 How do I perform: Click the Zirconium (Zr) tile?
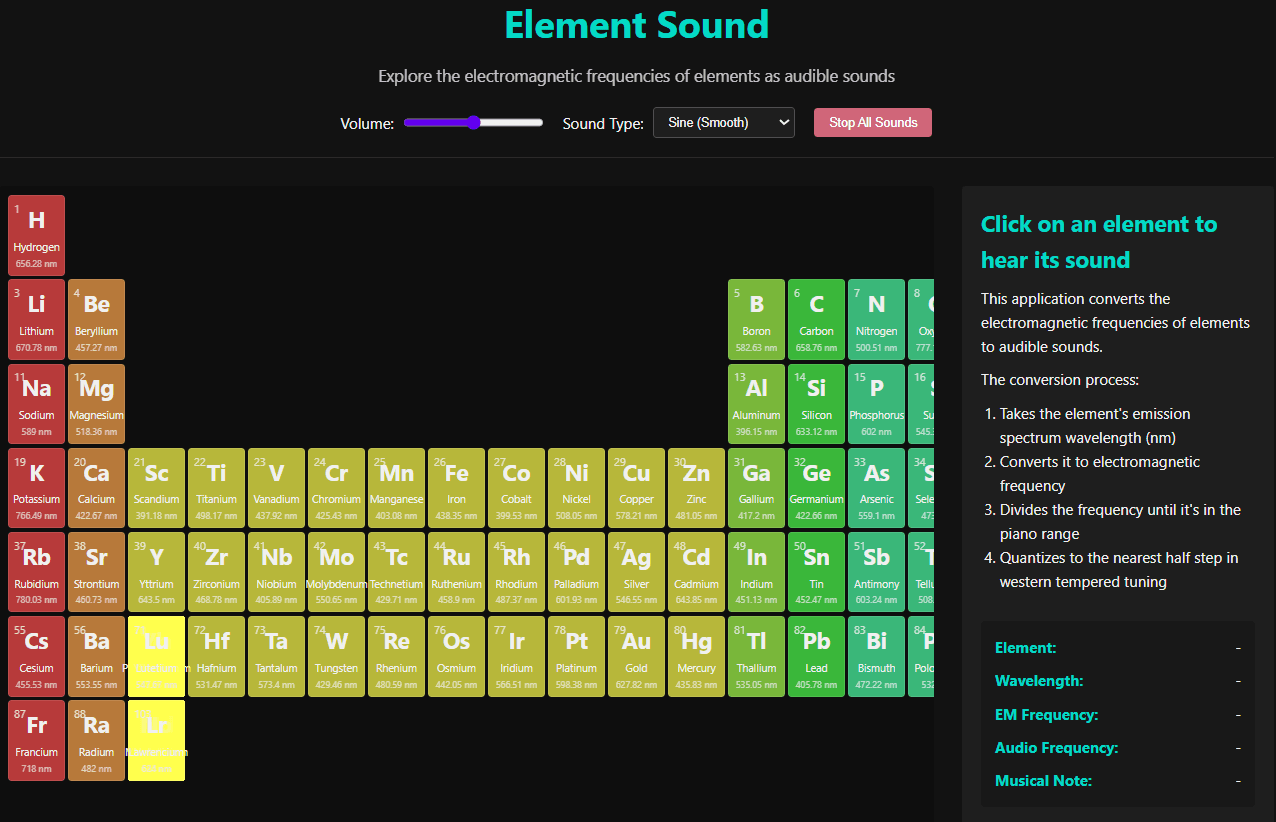216,572
